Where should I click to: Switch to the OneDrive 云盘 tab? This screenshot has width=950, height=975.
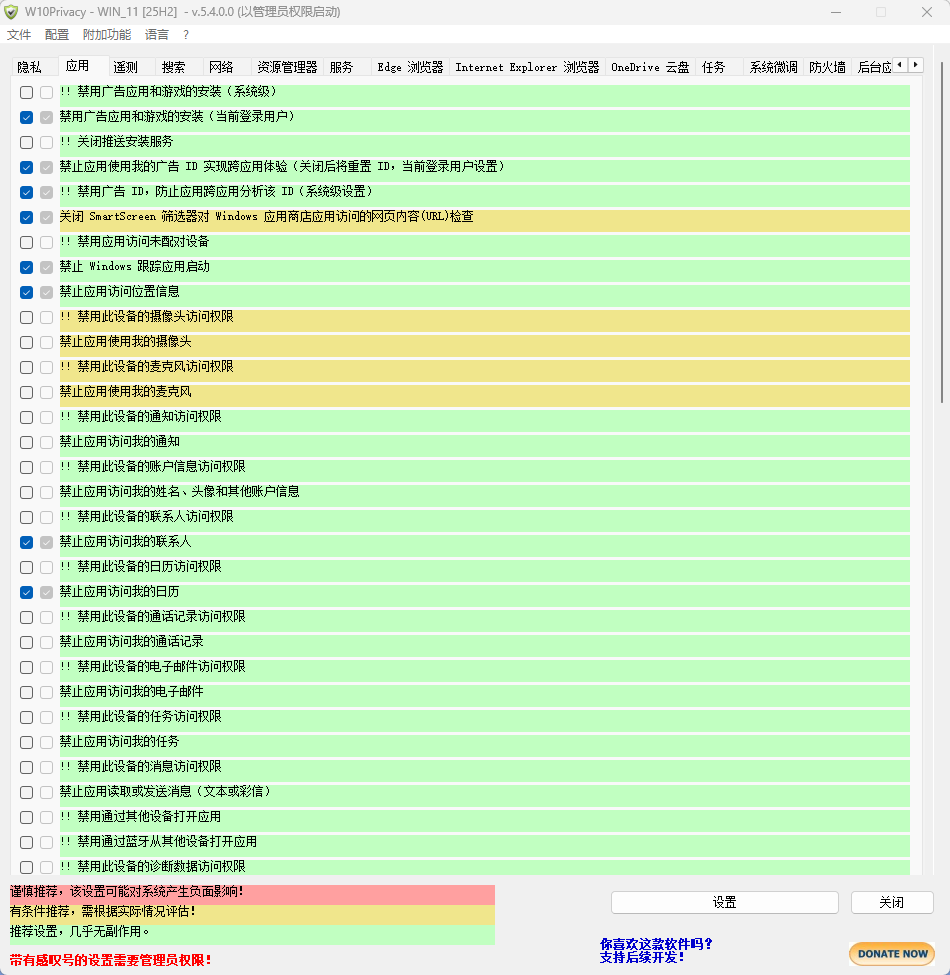click(x=650, y=67)
